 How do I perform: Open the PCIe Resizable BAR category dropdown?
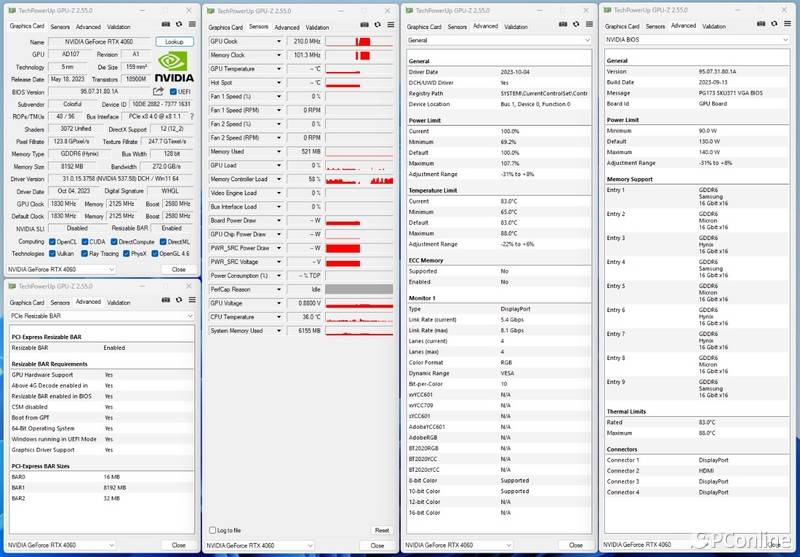point(102,316)
